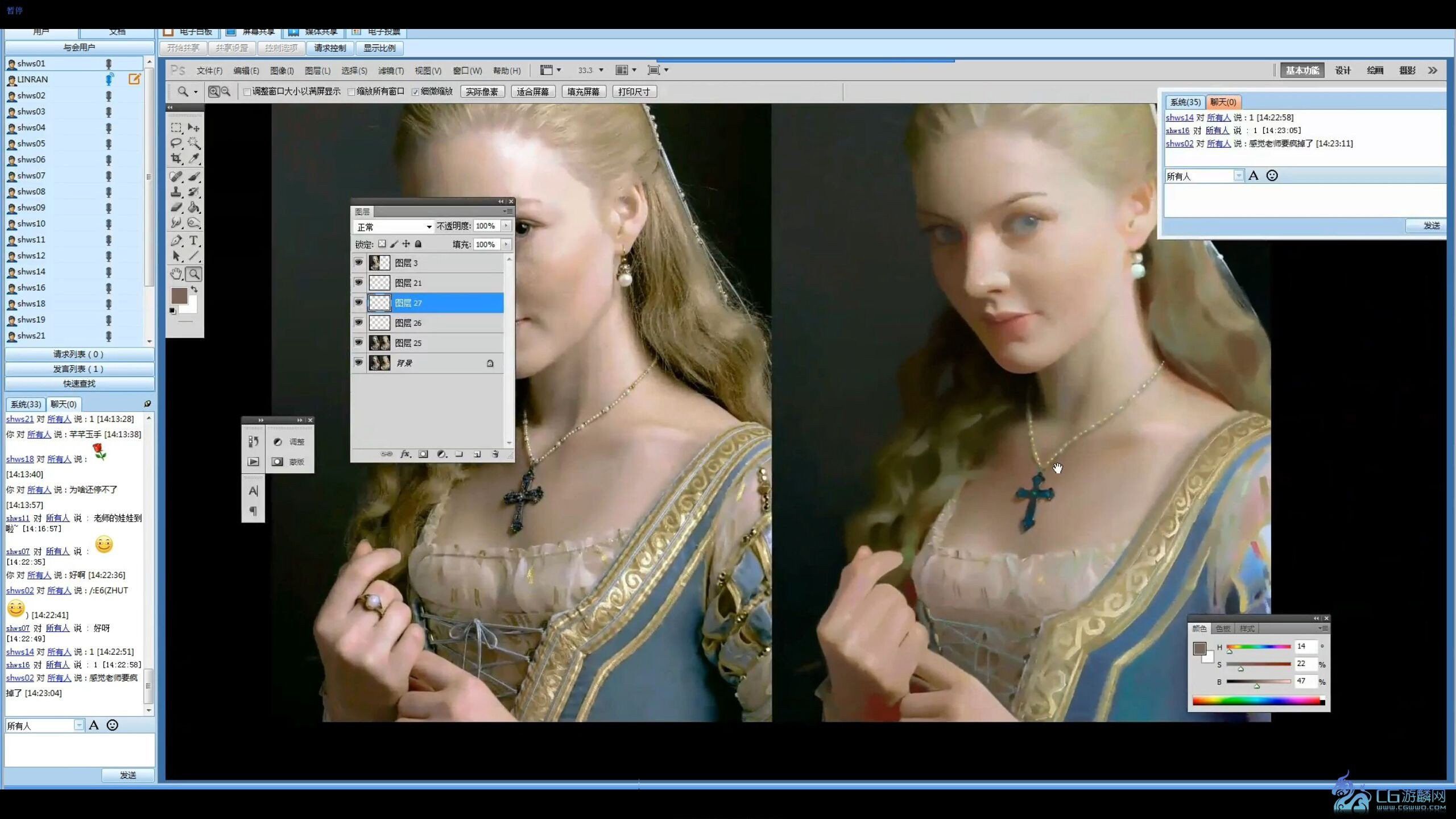This screenshot has width=1456, height=819.
Task: Select the Rectangular Marquee tool
Action: [176, 127]
